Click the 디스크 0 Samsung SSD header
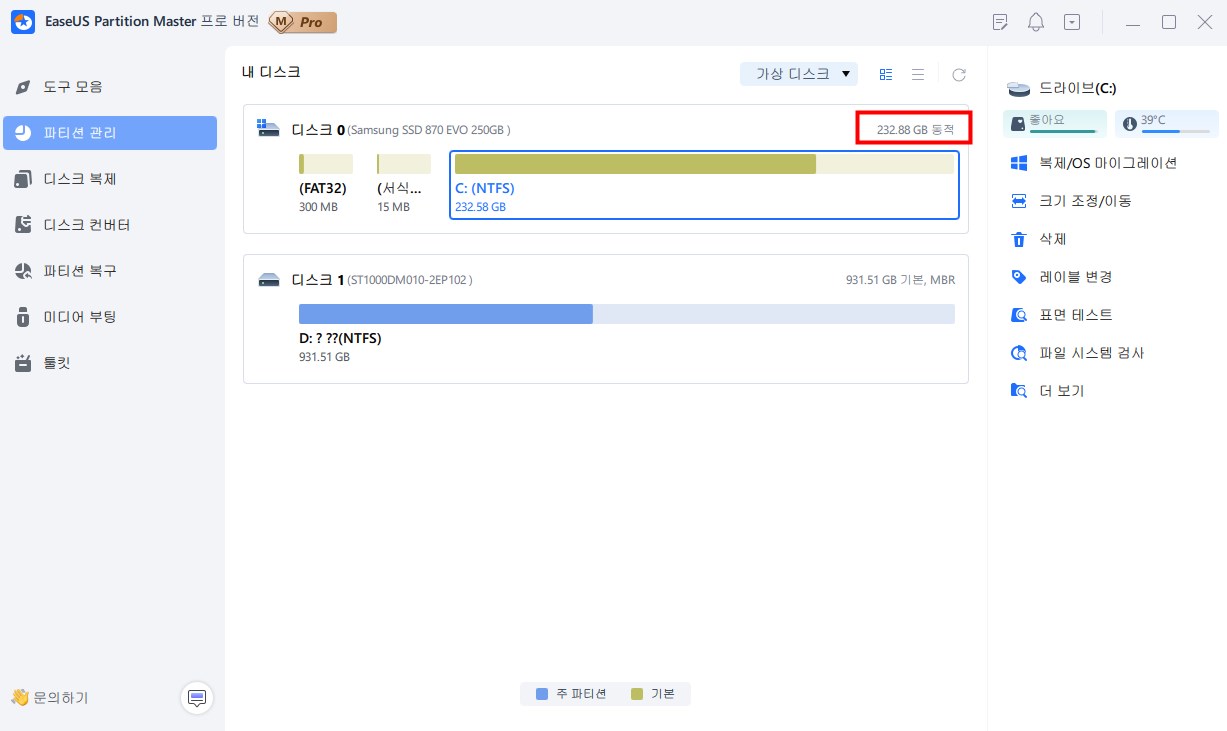Viewport: 1227px width, 731px height. [401, 130]
